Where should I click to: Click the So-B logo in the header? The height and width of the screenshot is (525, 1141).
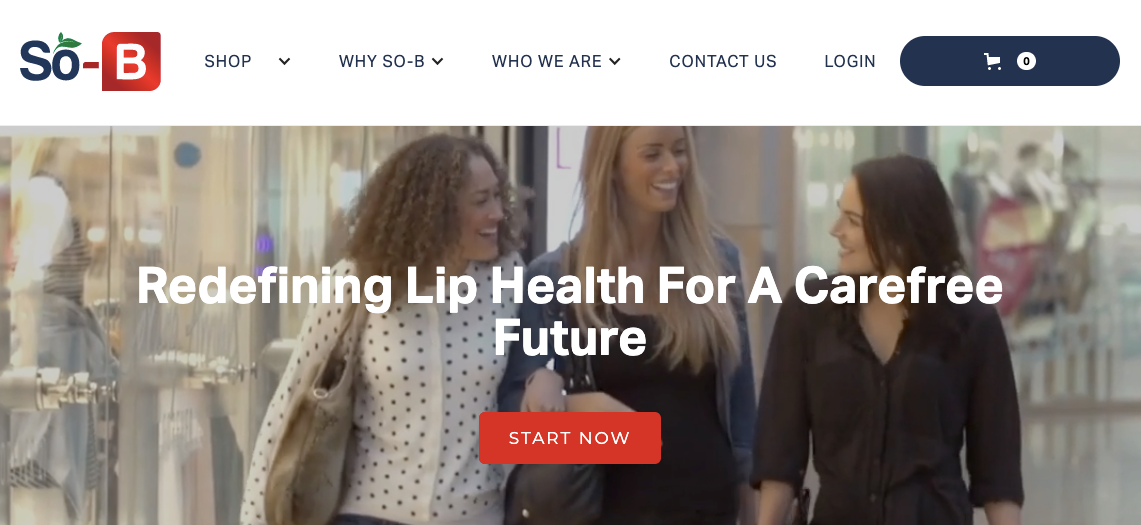(x=90, y=61)
